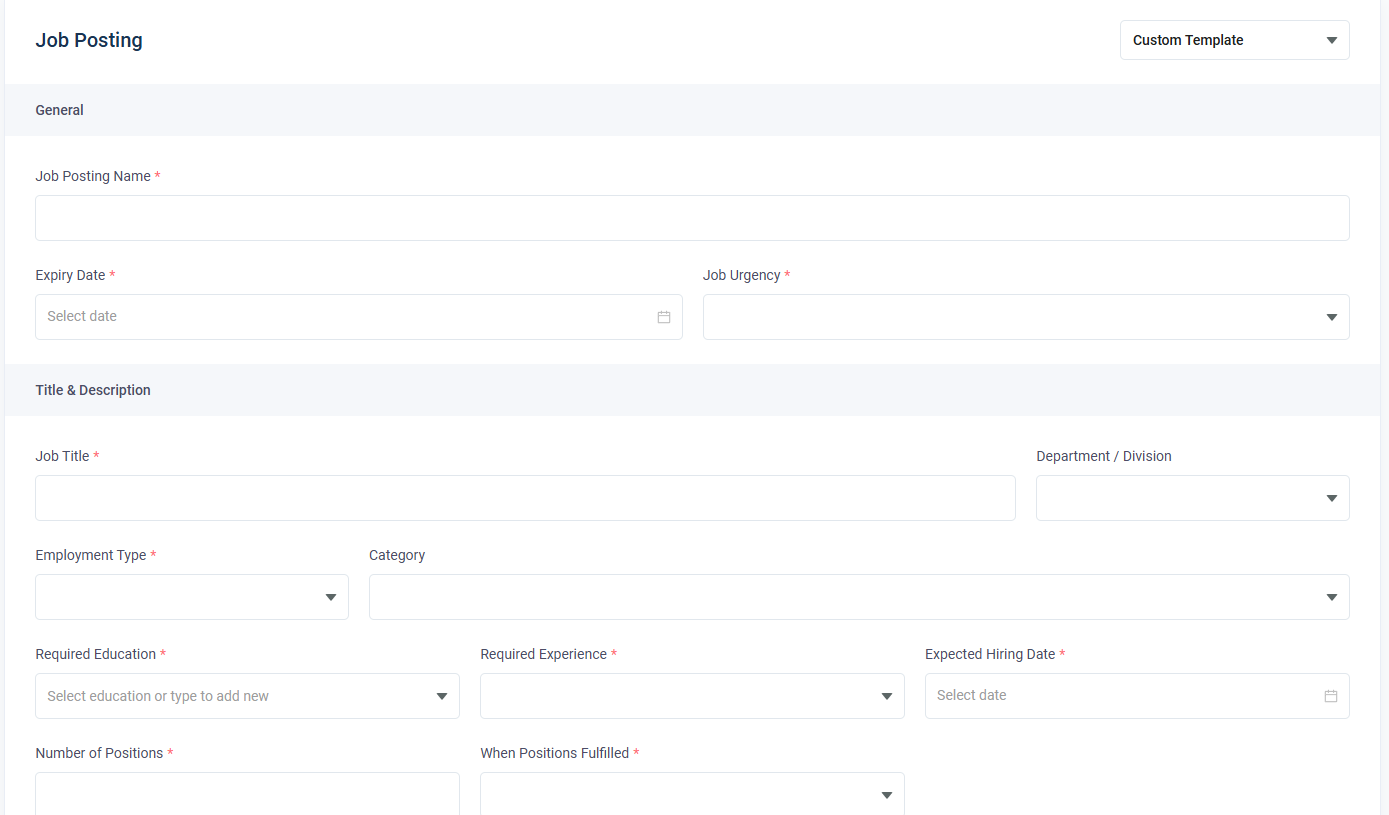Open the When Positions Fulfilled dropdown
Screen dimensions: 1389x815
(x=692, y=794)
